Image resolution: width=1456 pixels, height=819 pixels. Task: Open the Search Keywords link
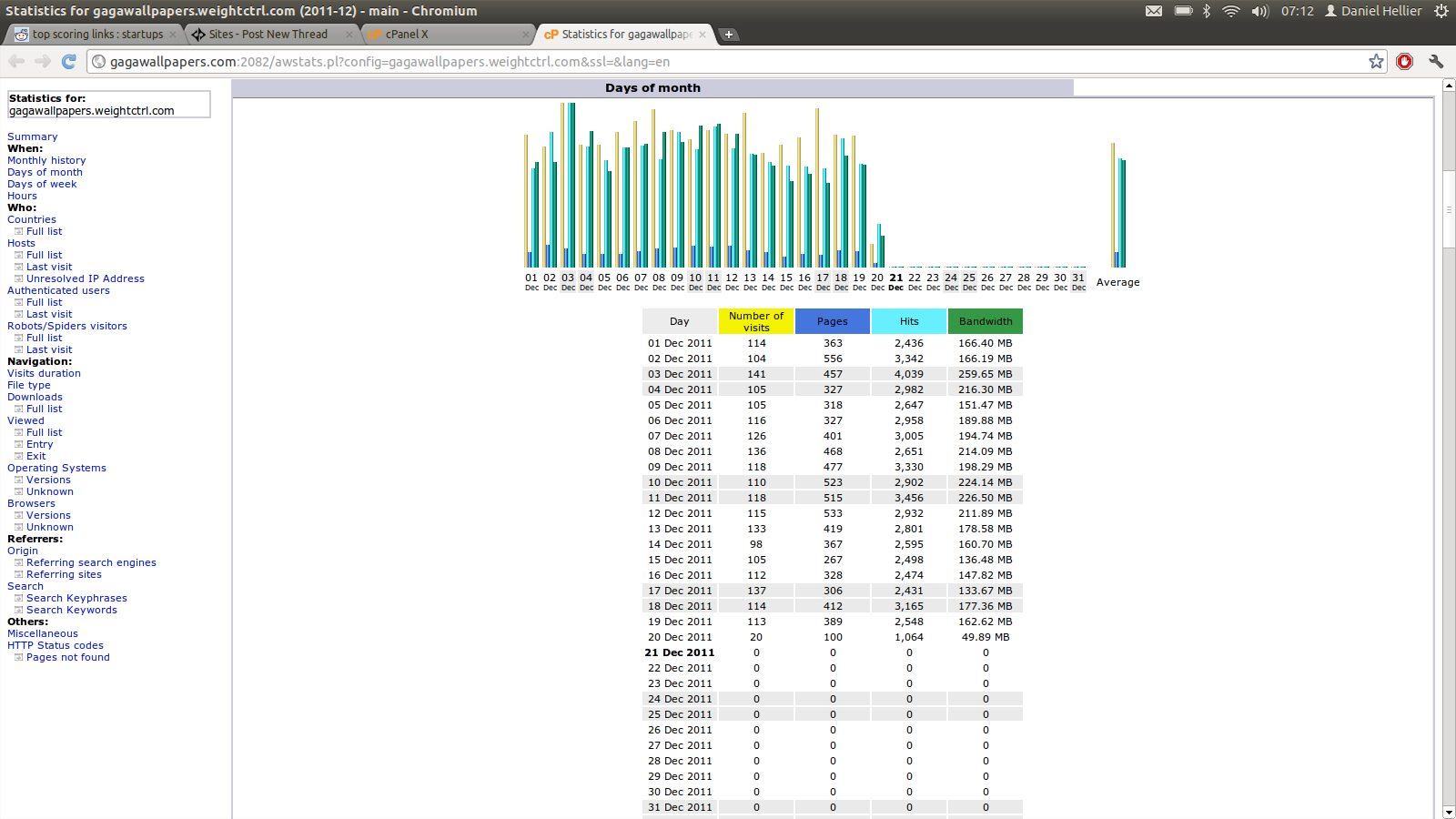pyautogui.click(x=72, y=610)
